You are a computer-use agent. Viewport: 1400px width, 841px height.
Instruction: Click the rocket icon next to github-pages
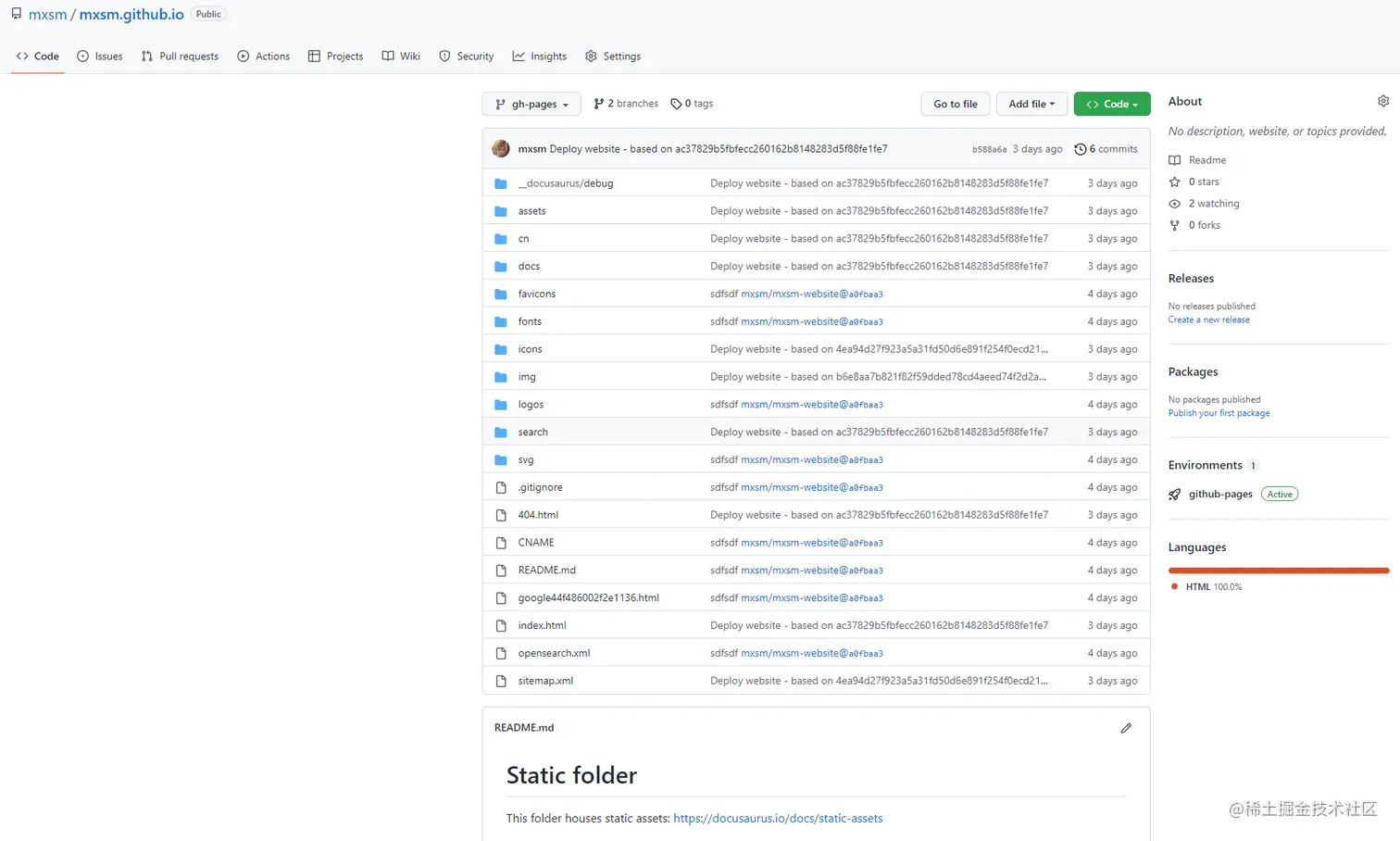click(1174, 495)
